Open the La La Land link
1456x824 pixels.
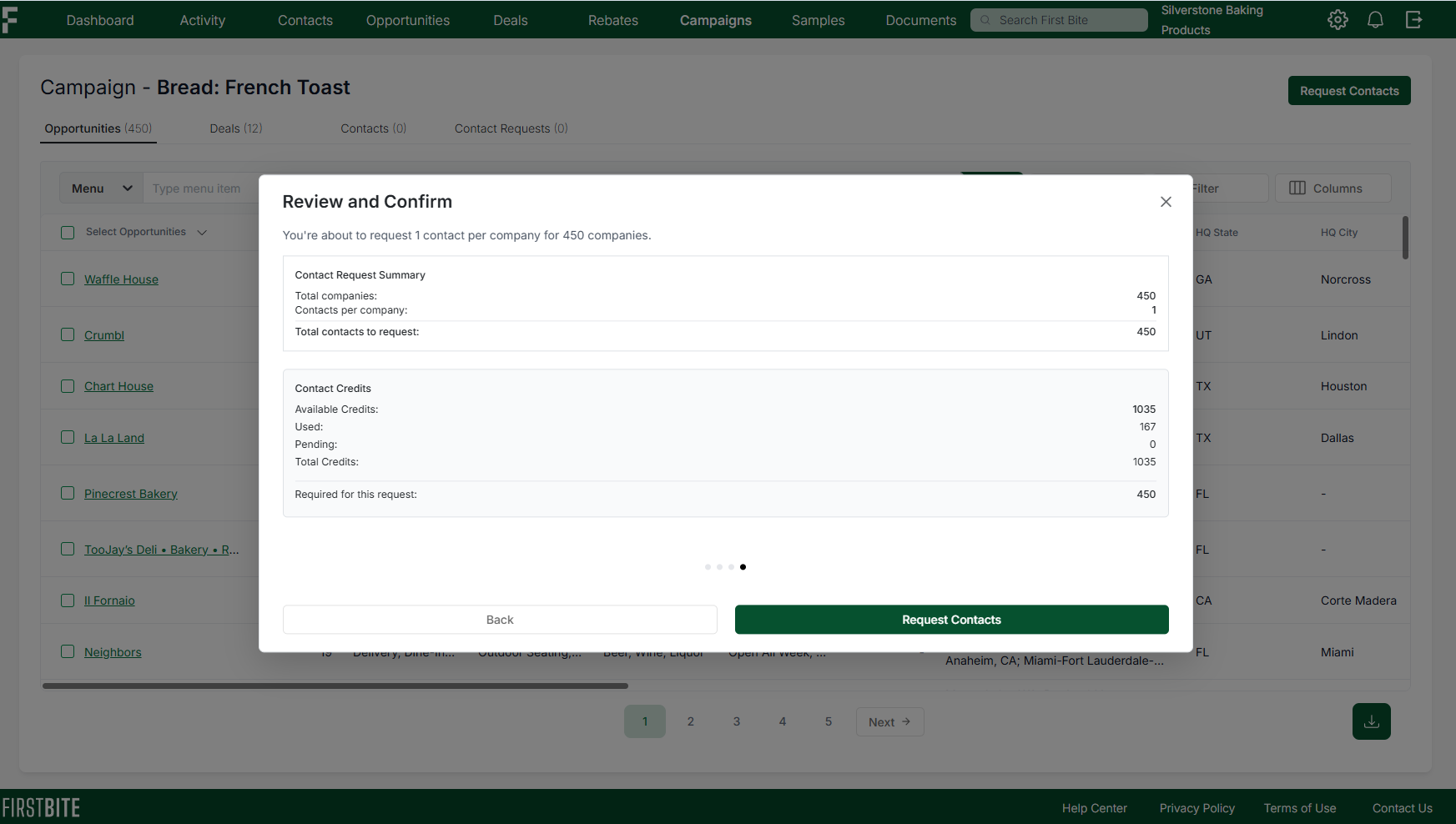coord(114,438)
